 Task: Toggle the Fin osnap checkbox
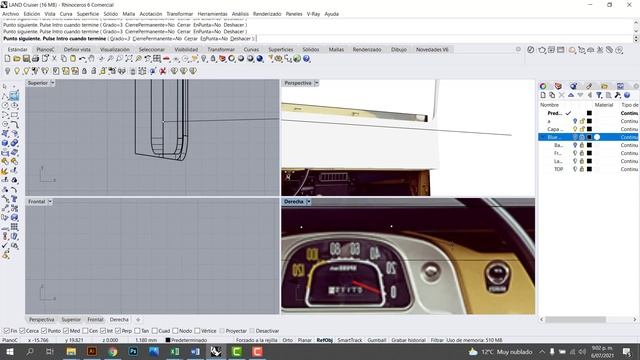pos(6,331)
